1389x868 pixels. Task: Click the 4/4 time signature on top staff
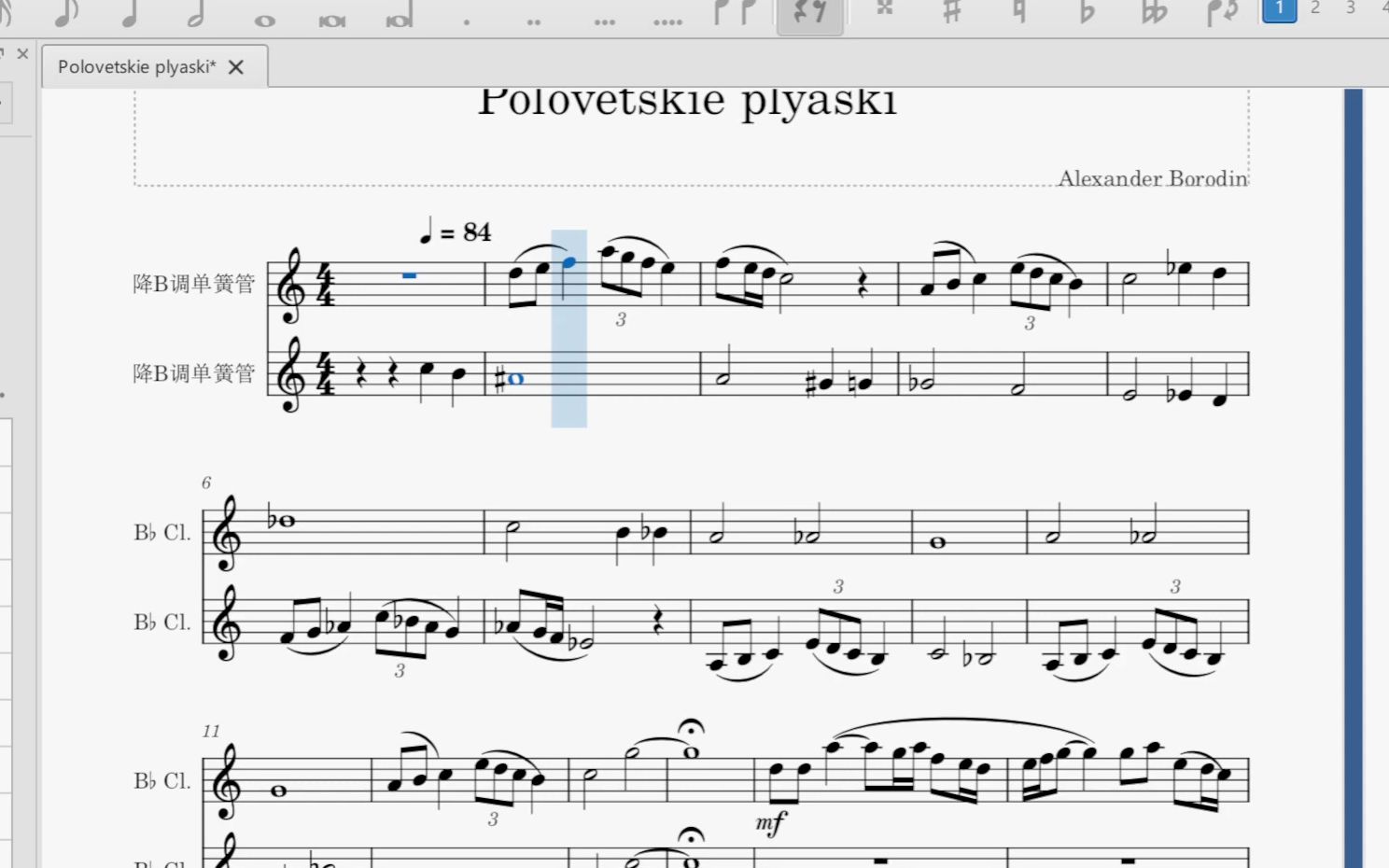[x=325, y=285]
